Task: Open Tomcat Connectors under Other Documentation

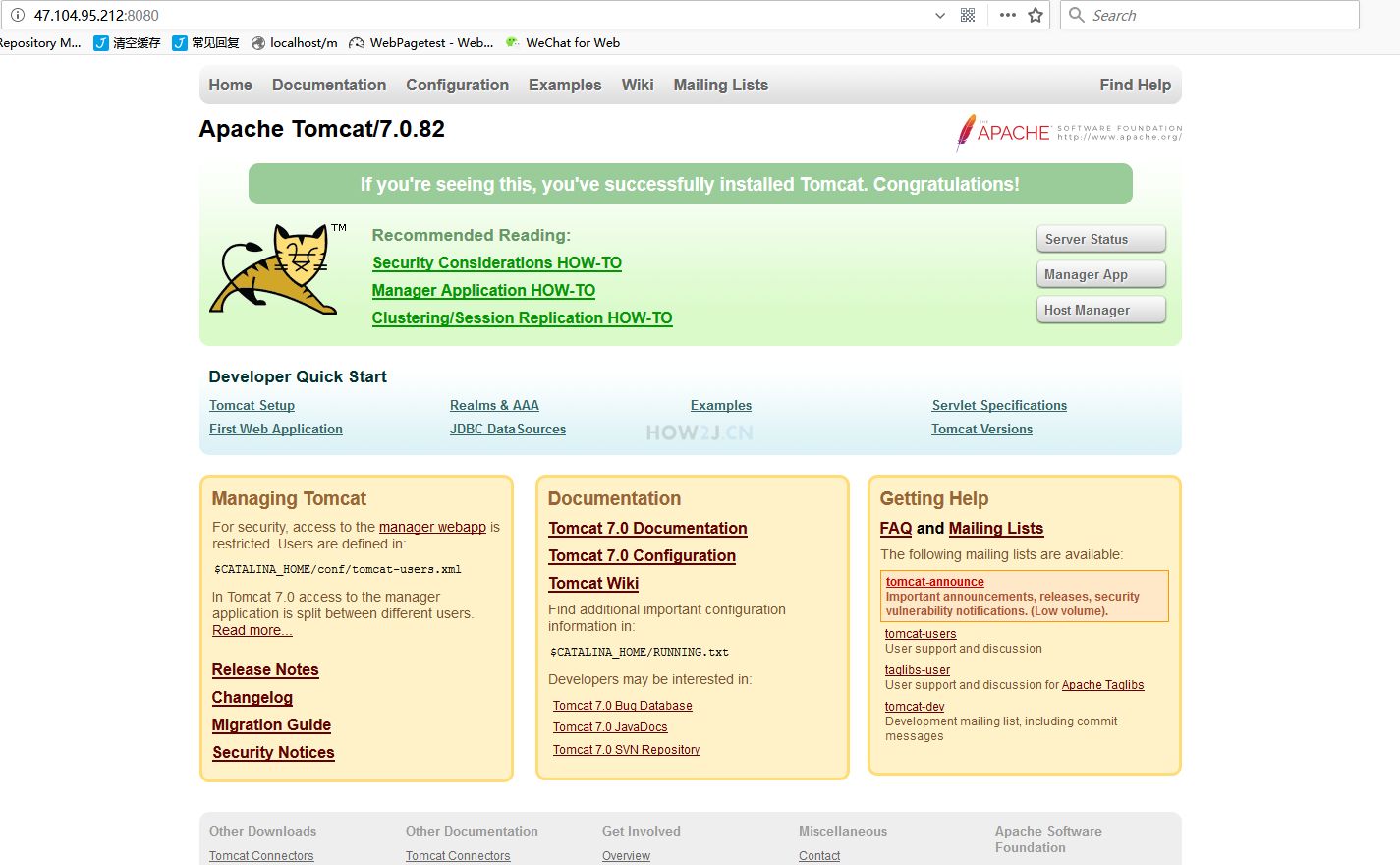Action: click(x=458, y=856)
